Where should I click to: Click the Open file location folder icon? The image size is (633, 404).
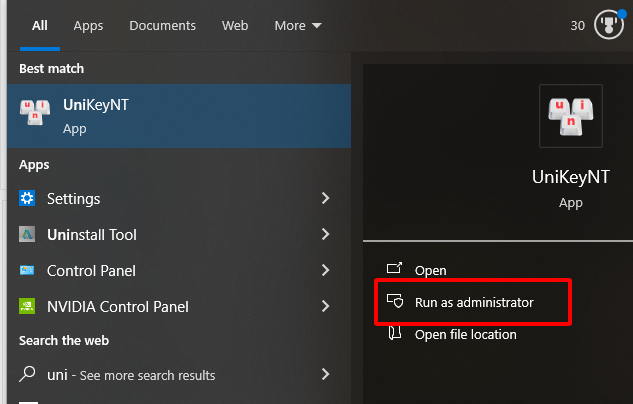394,333
